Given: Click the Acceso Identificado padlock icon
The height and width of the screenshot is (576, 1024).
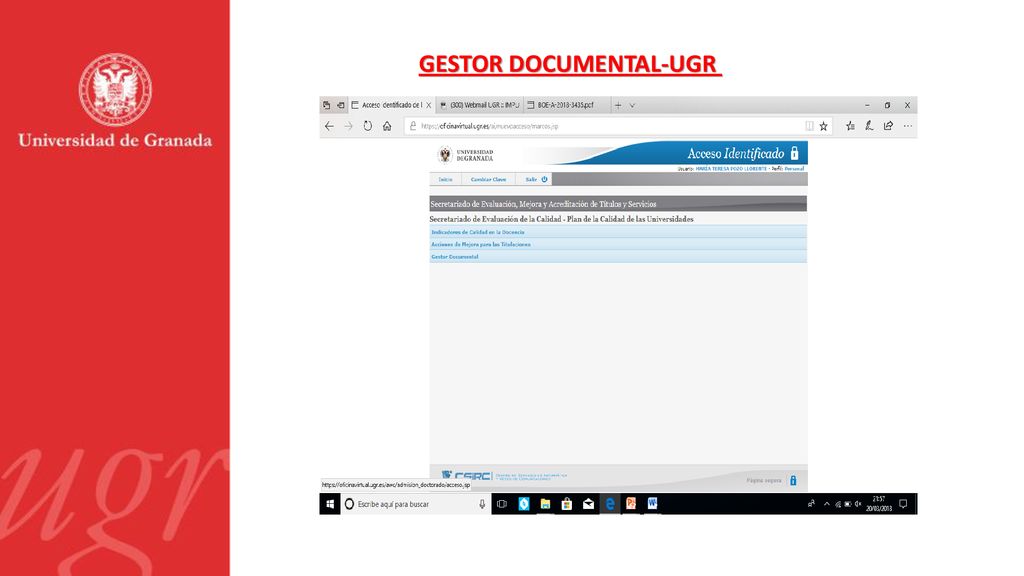Looking at the screenshot, I should [x=795, y=153].
